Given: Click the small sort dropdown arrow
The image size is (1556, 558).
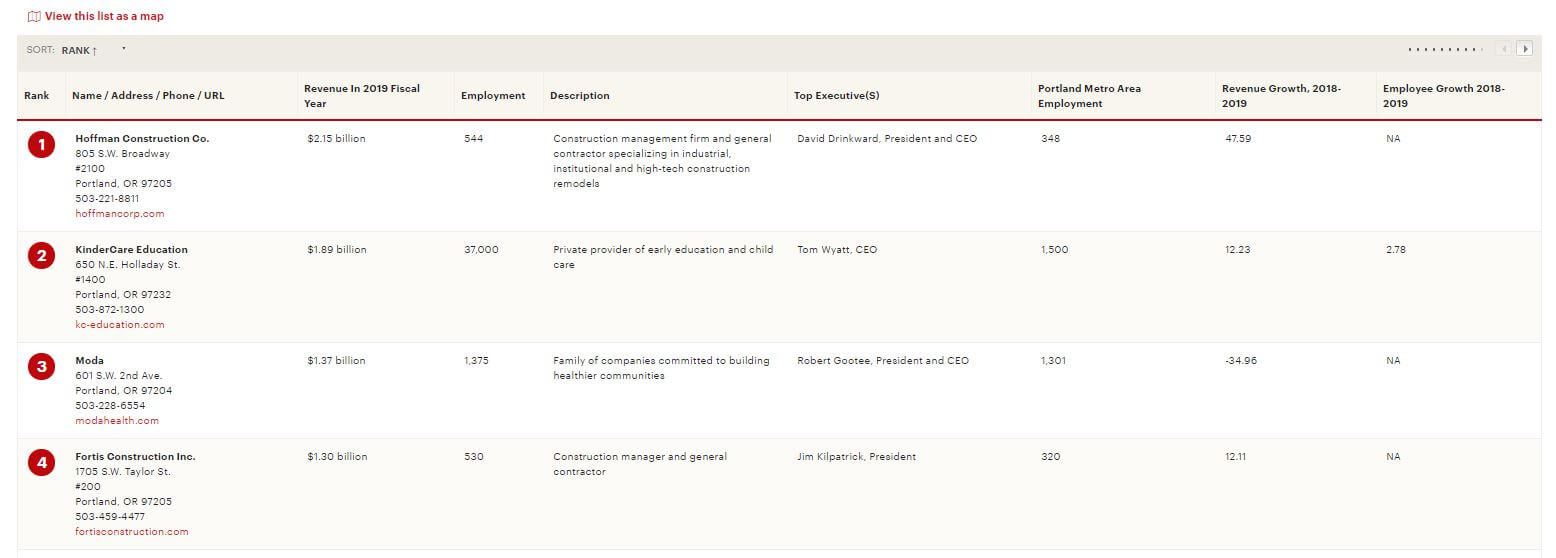Looking at the screenshot, I should (x=124, y=48).
